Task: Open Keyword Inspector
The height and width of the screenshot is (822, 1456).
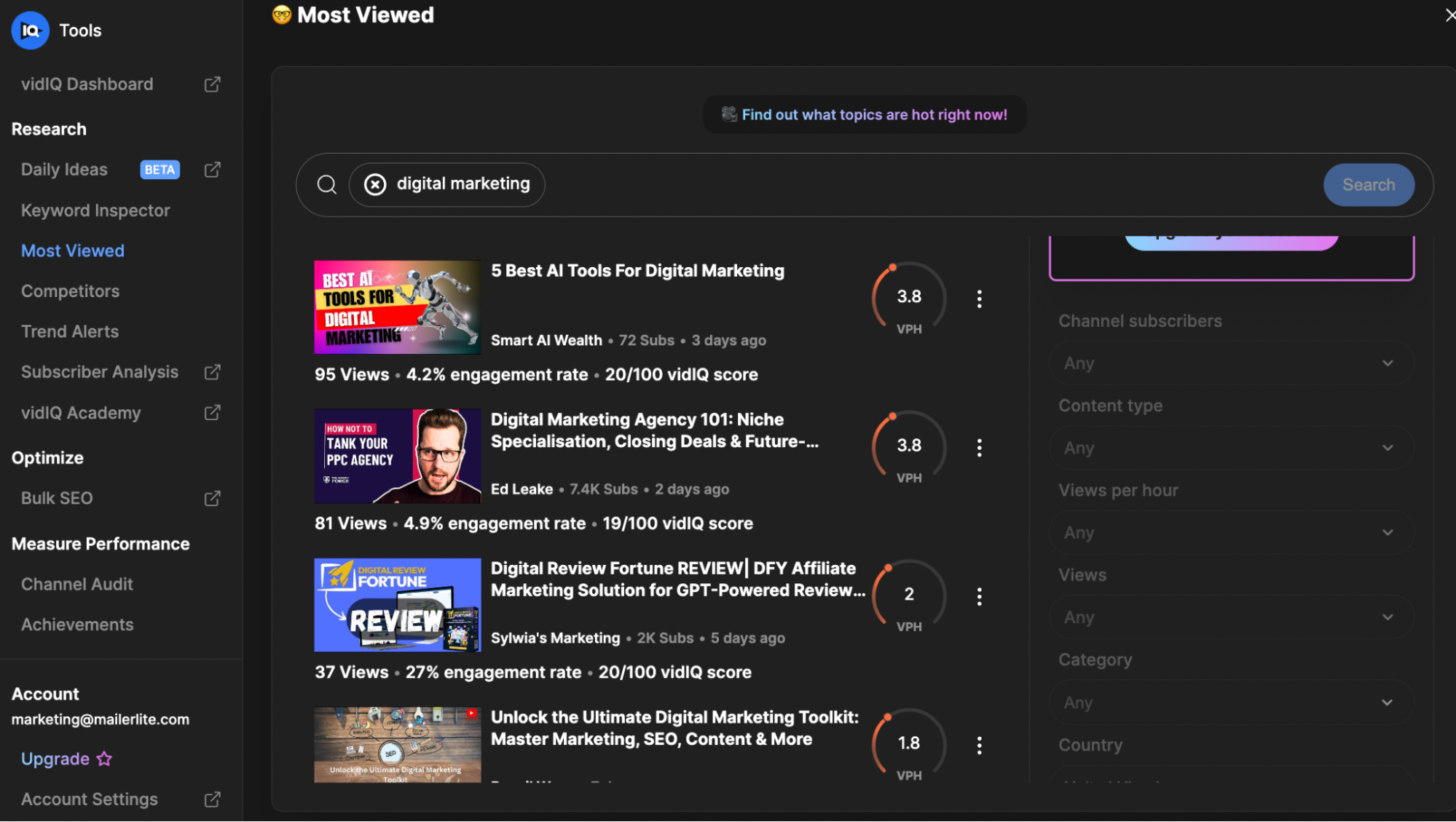Action: pyautogui.click(x=95, y=210)
